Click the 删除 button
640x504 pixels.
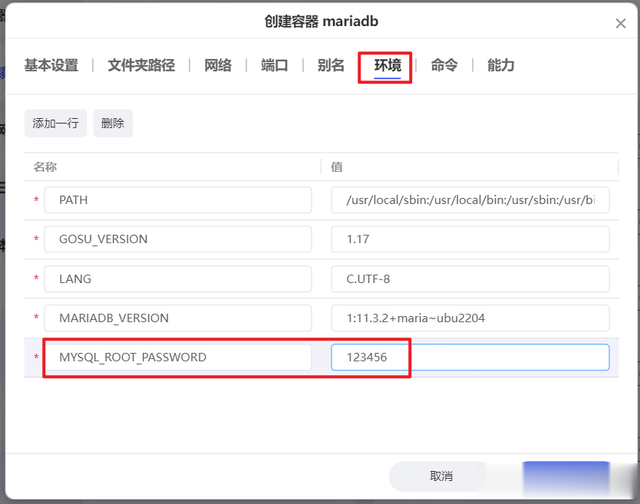point(113,123)
